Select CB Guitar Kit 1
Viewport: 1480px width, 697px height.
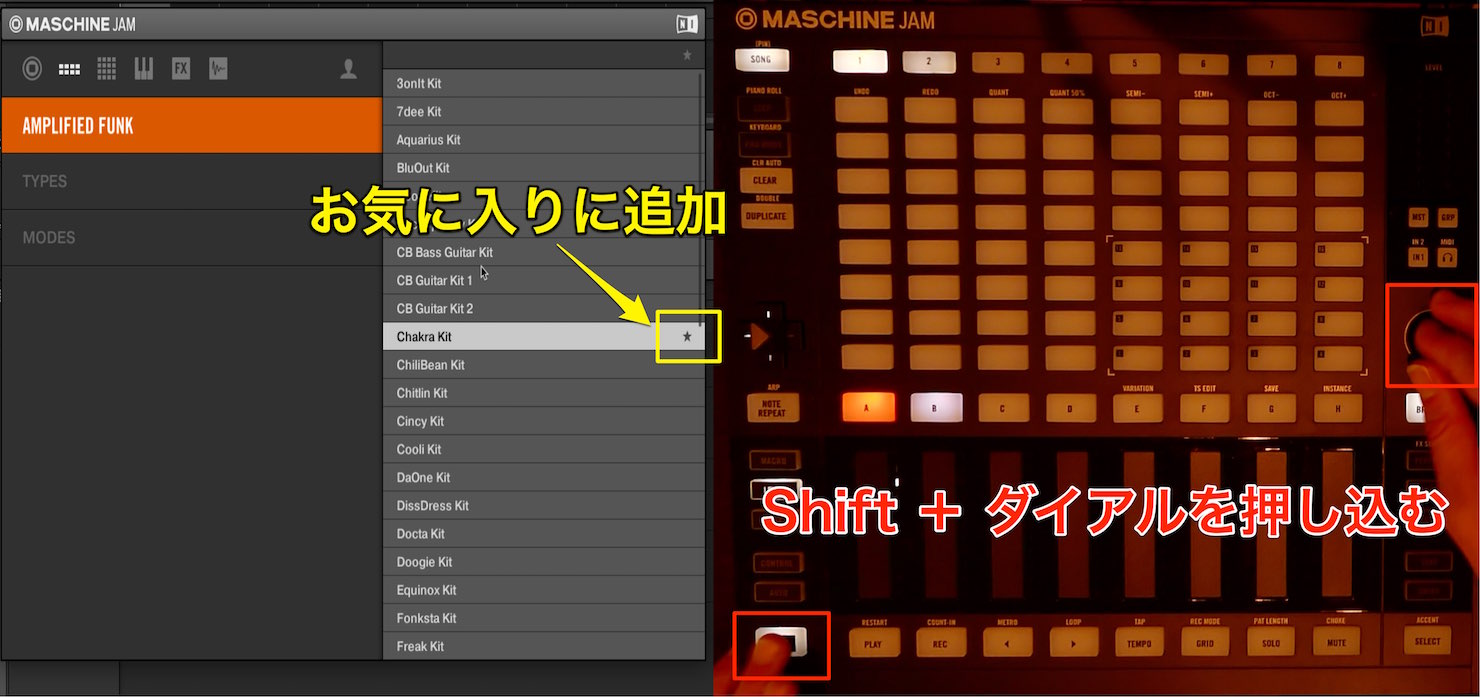click(x=543, y=280)
